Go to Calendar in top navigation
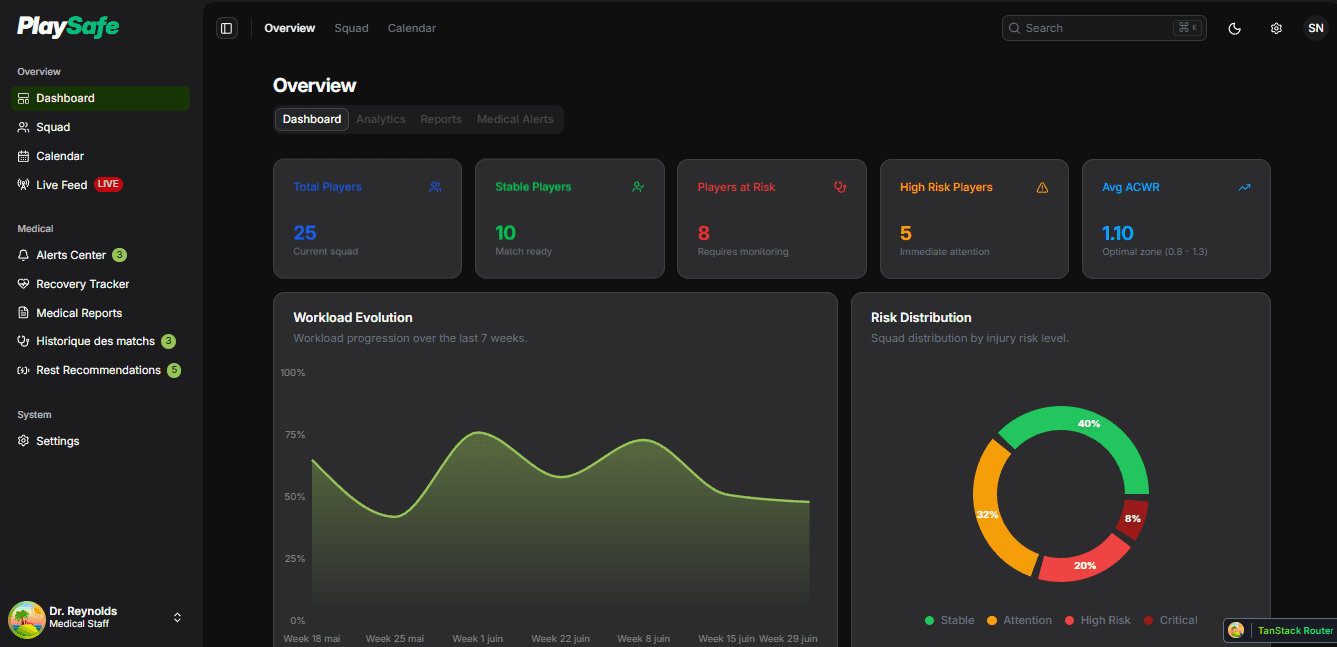The image size is (1337, 647). (412, 28)
